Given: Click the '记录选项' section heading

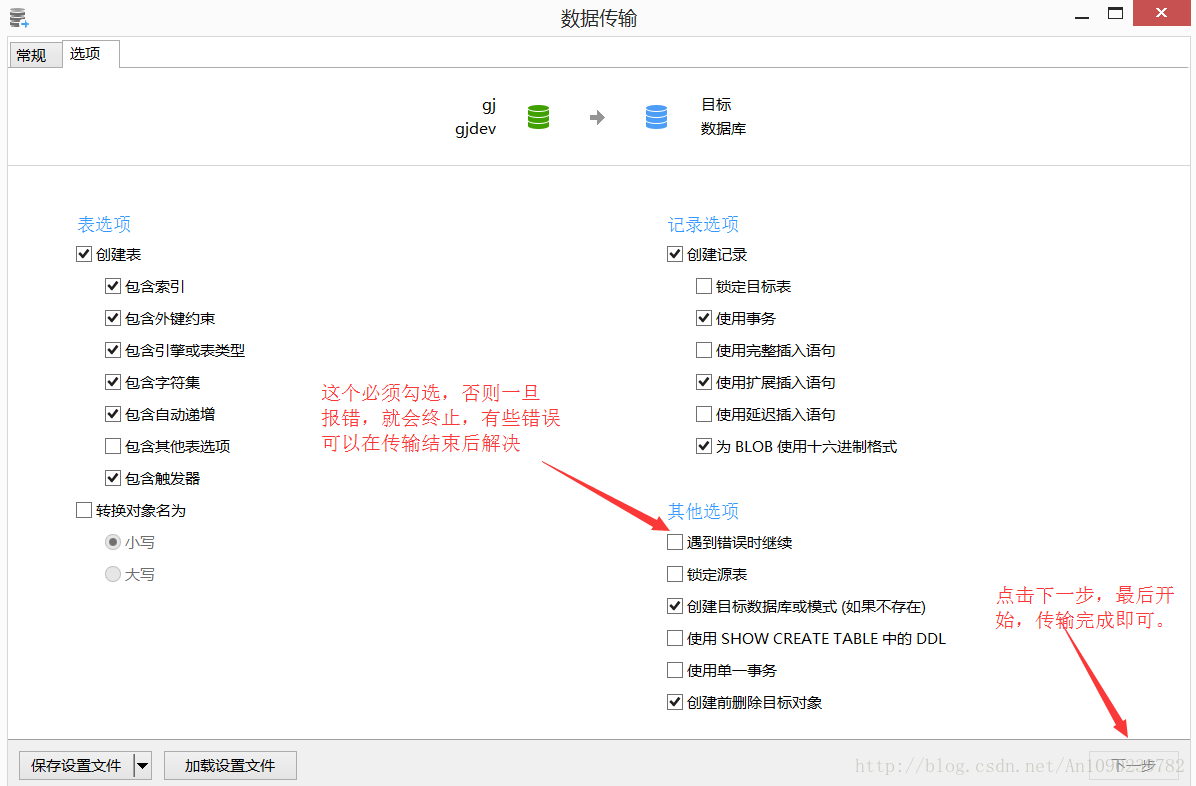Looking at the screenshot, I should tap(703, 224).
